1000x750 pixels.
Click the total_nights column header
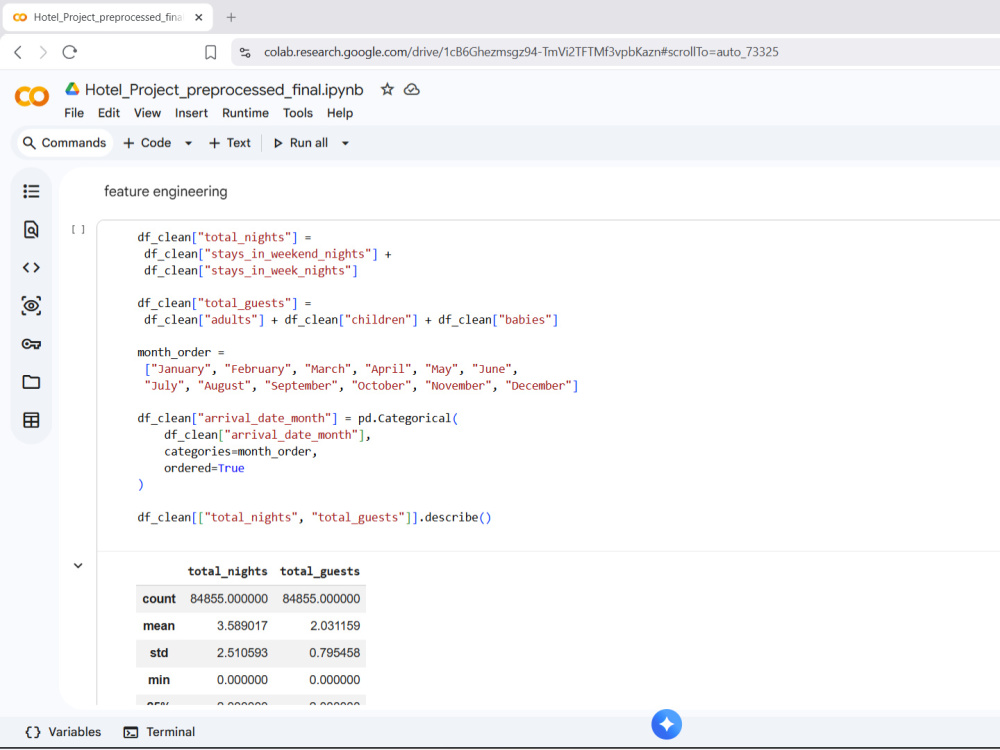[227, 571]
